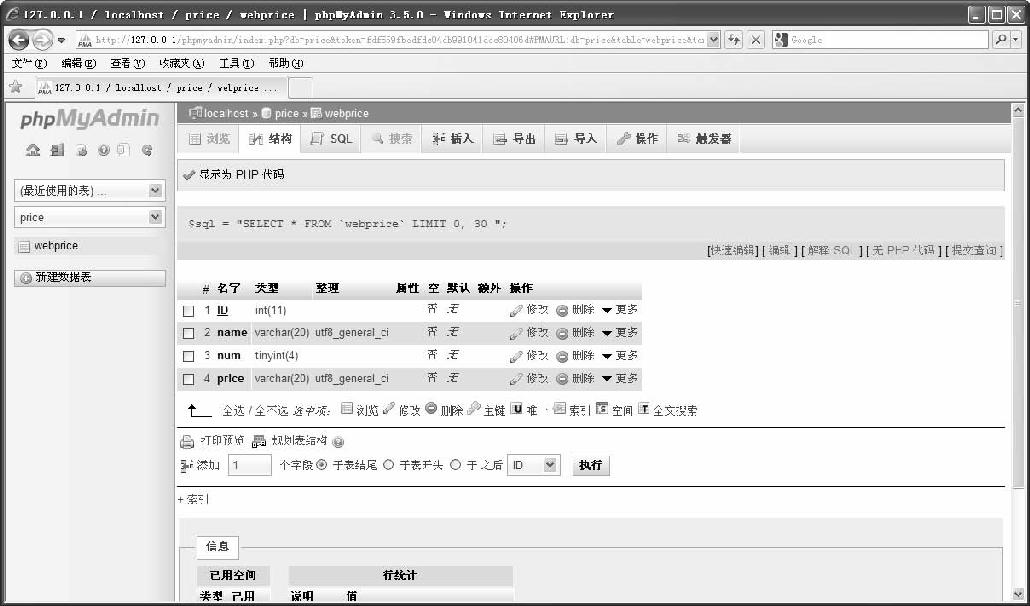Expand the + Indexes section
Image resolution: width=1030 pixels, height=606 pixels.
pos(193,500)
